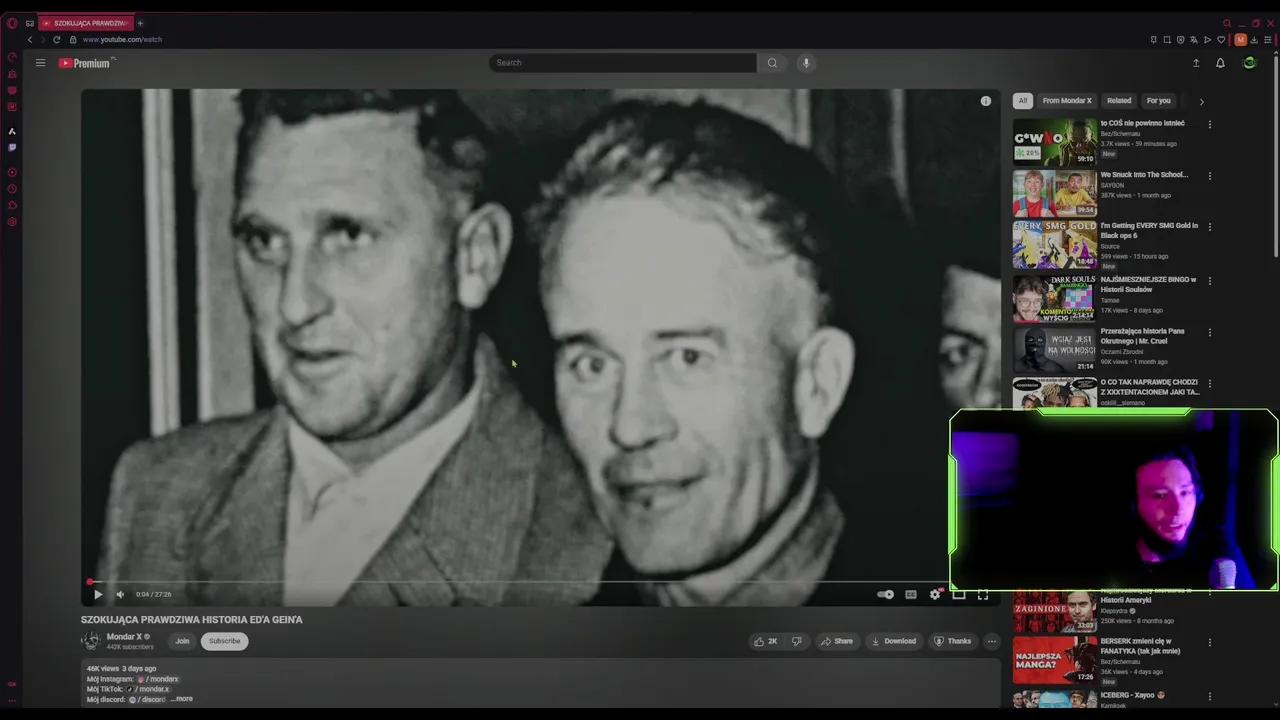The width and height of the screenshot is (1280, 720).
Task: Open 'to COŚ nie powinno istnieć' thumbnail
Action: click(x=1055, y=142)
